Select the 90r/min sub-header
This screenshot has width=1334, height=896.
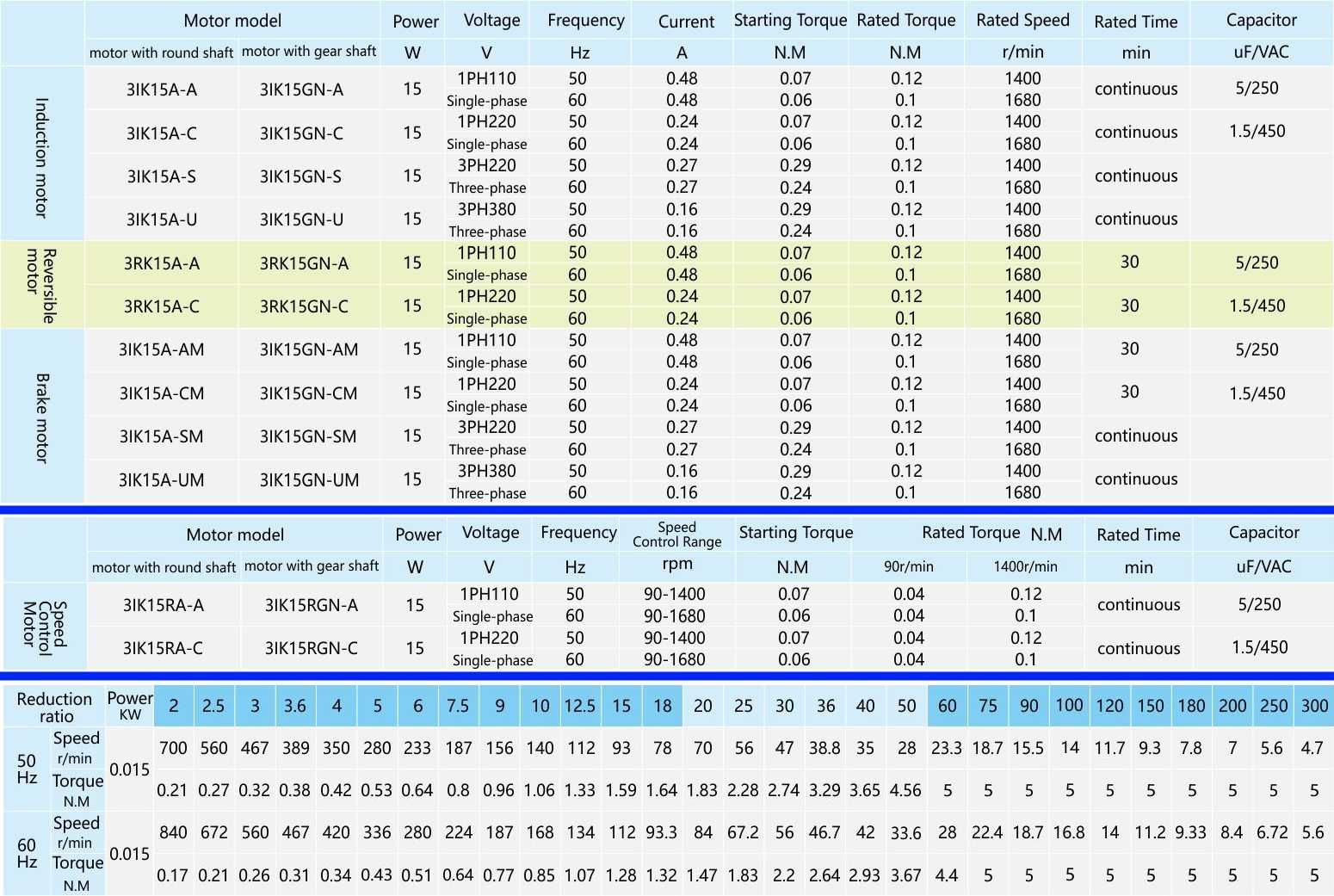[909, 566]
